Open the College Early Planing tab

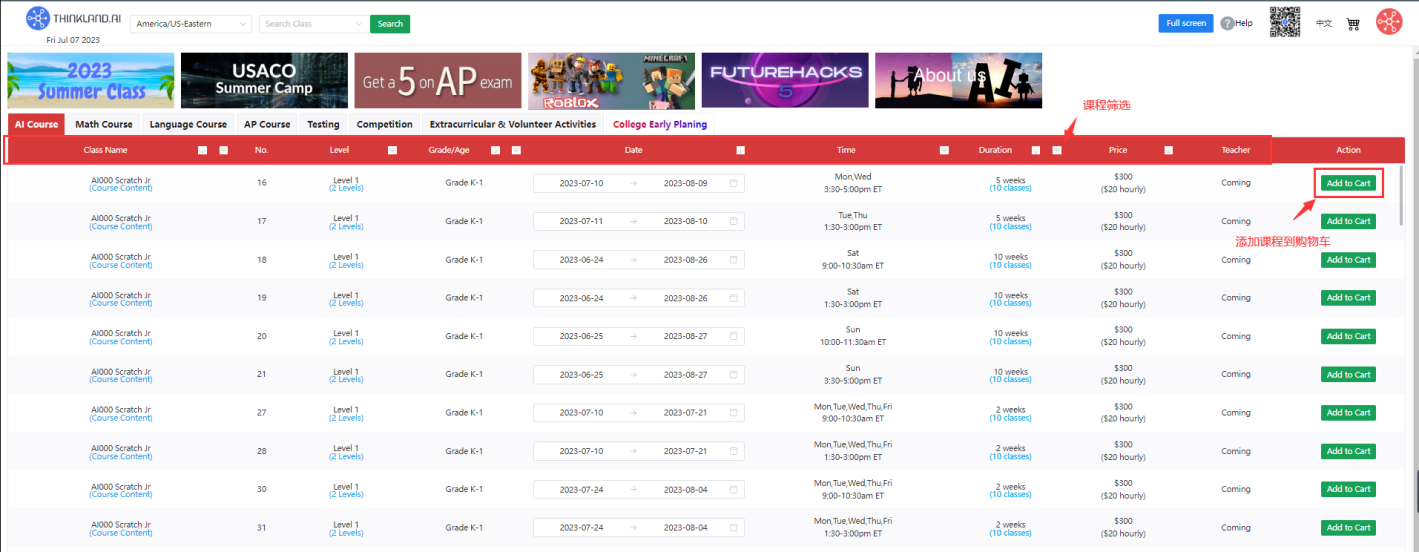(x=659, y=125)
